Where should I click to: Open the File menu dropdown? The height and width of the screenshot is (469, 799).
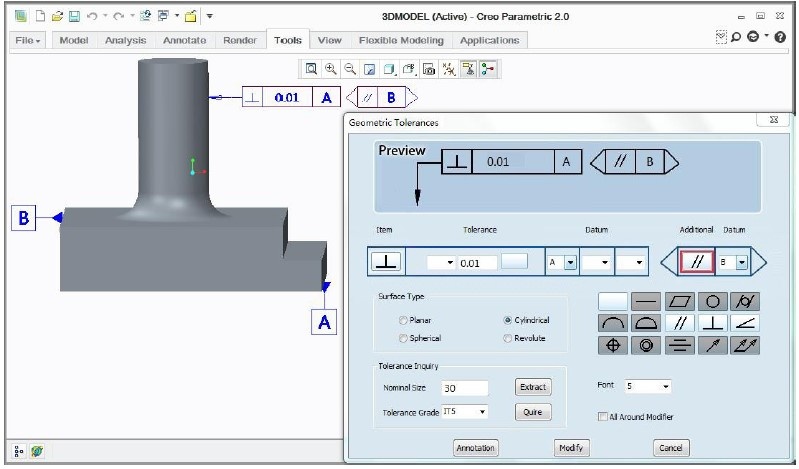coord(28,40)
